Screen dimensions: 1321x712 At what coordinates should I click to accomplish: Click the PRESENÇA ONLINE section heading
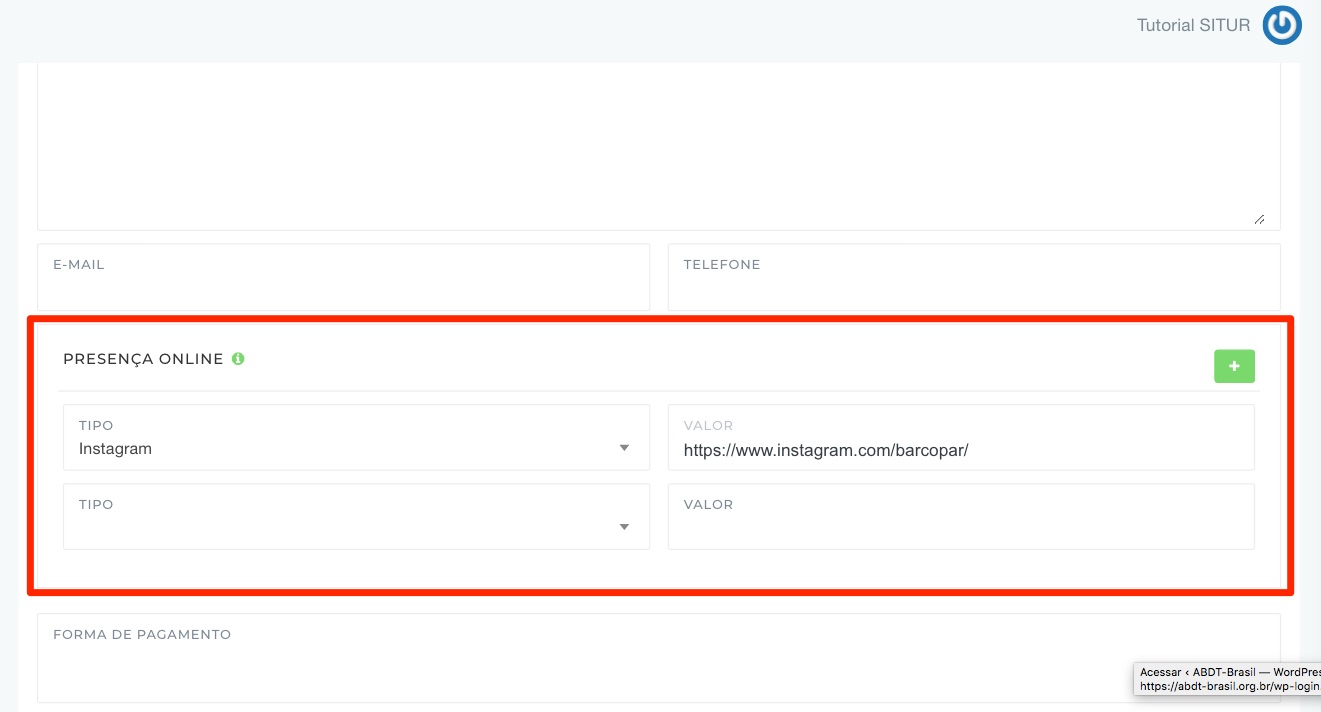click(x=143, y=359)
